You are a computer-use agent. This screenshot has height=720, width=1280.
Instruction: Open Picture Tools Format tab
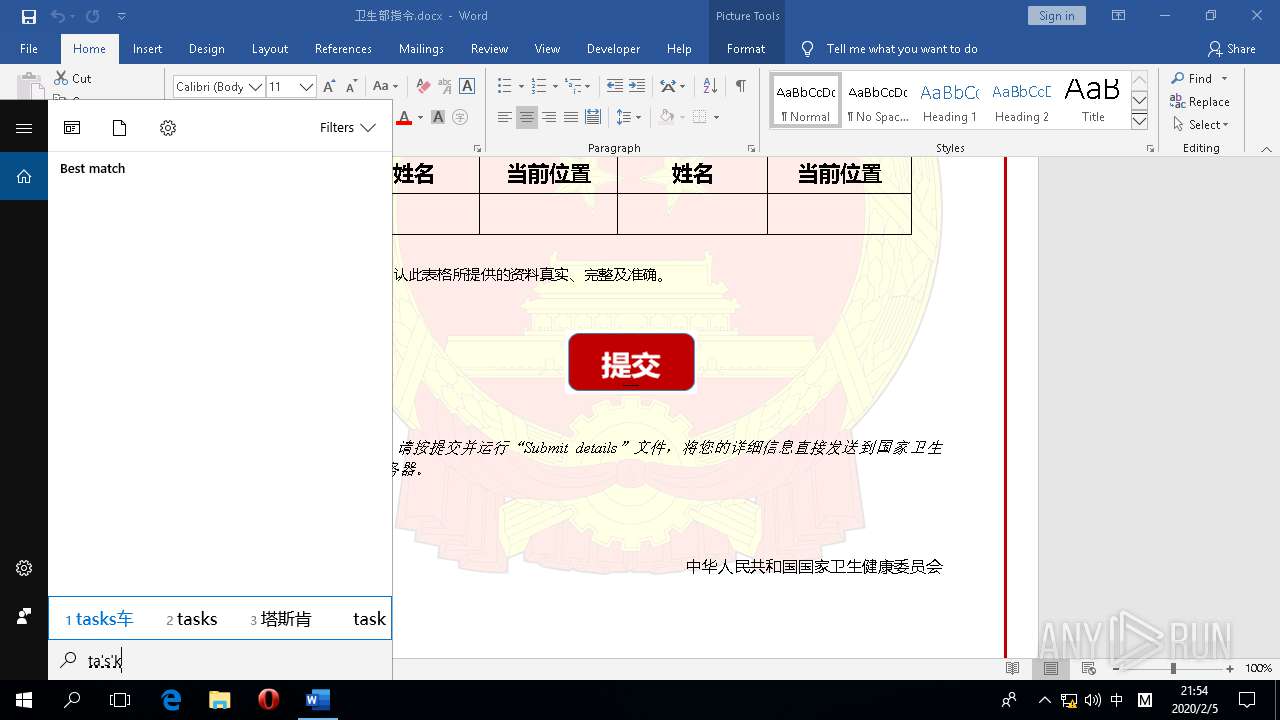(x=746, y=49)
